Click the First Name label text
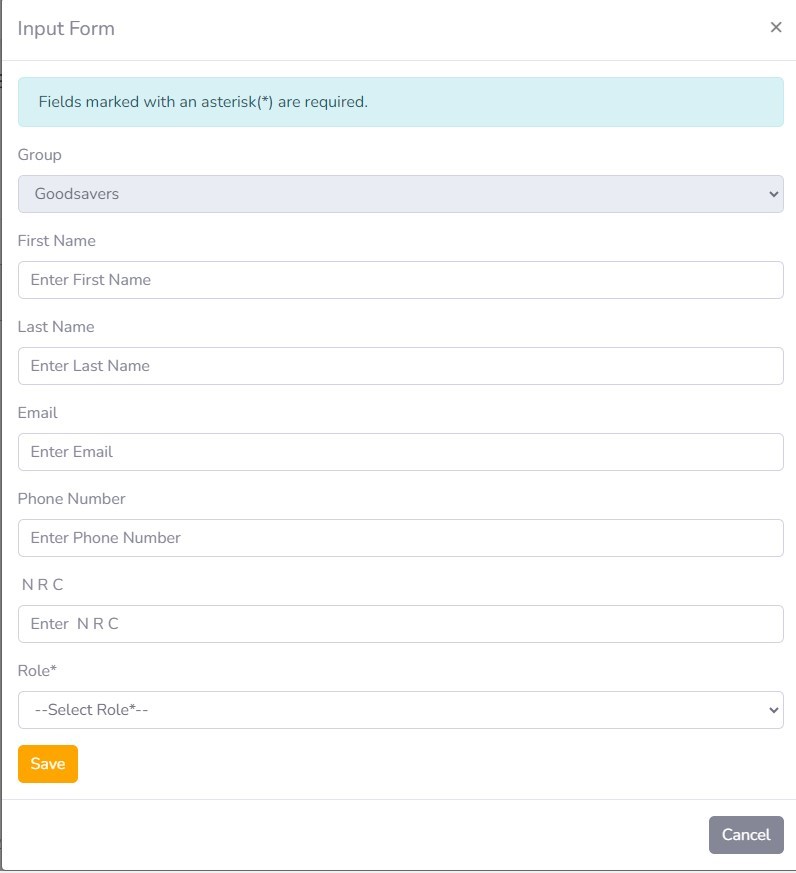This screenshot has width=796, height=873. click(57, 241)
